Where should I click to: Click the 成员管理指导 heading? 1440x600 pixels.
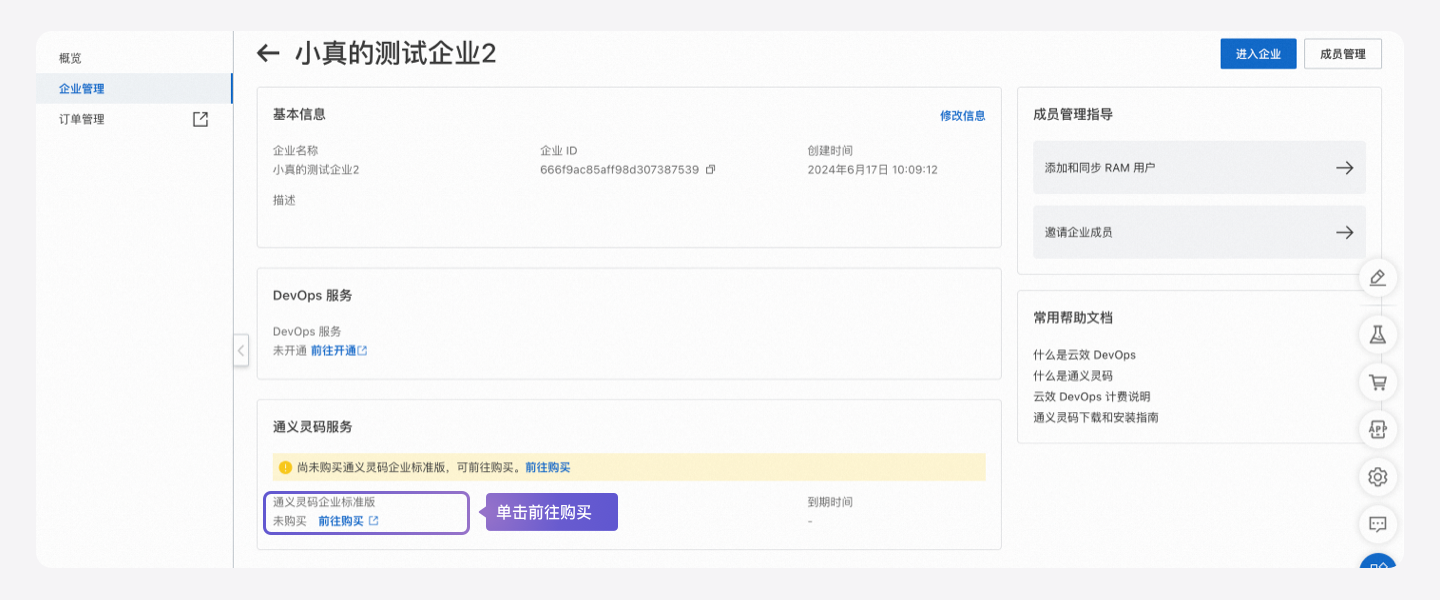pos(1073,115)
